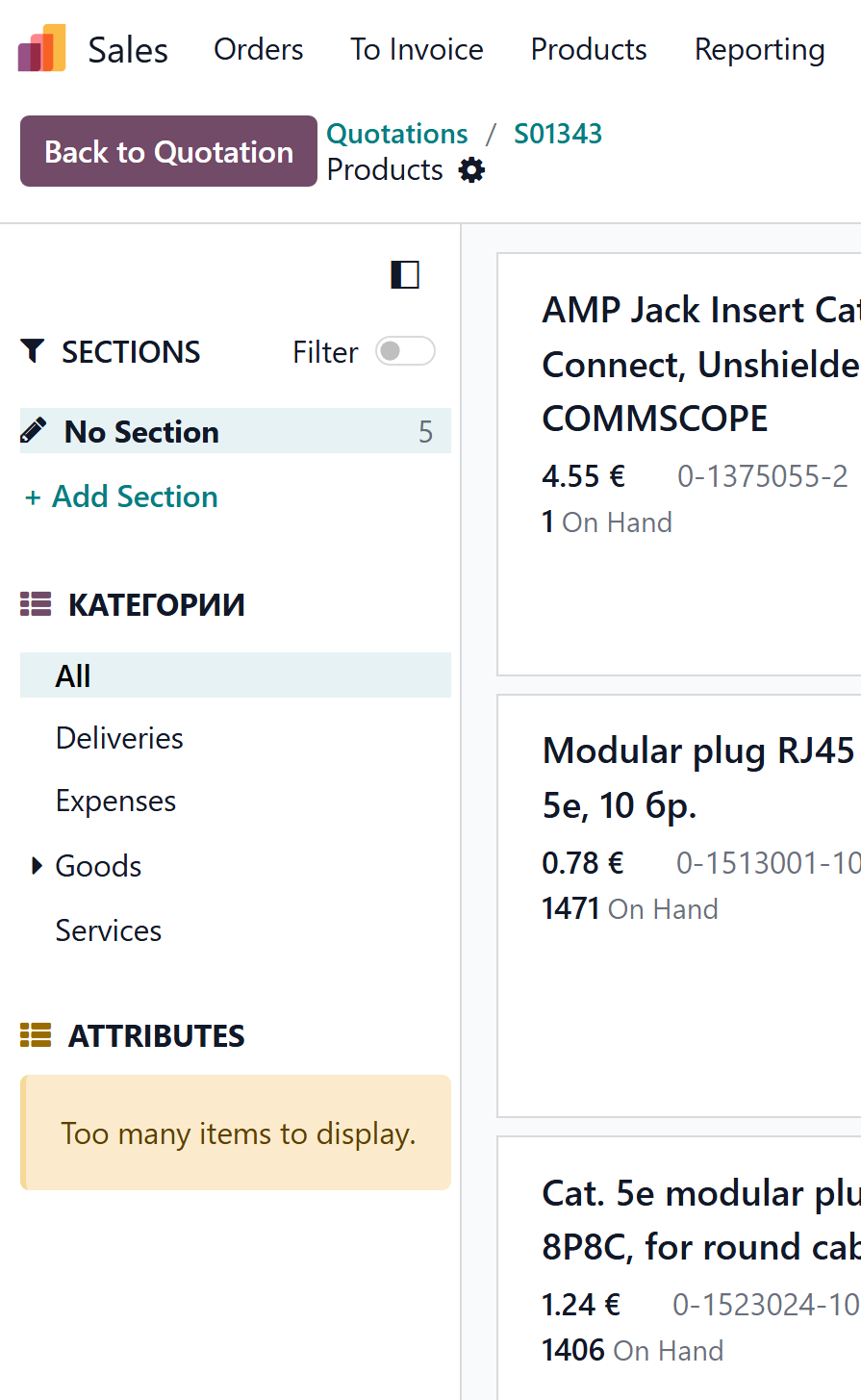Click the Sections funnel filter icon
Viewport: 861px width, 1400px height.
point(33,352)
